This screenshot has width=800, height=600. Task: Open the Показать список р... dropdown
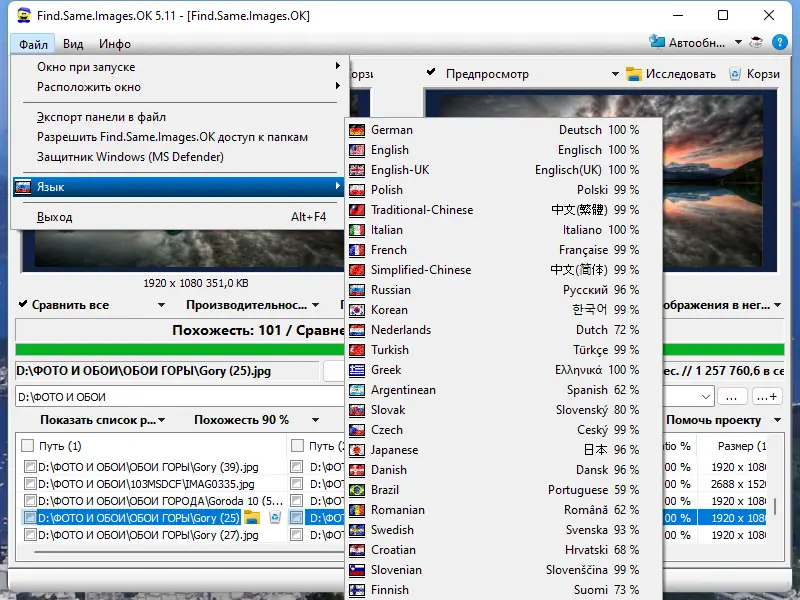click(161, 420)
